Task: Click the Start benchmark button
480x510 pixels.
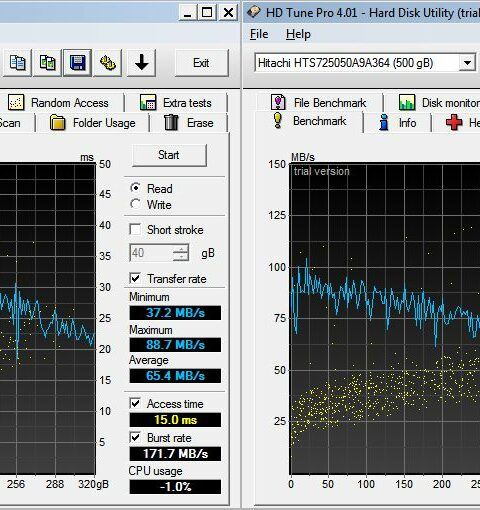Action: point(169,155)
